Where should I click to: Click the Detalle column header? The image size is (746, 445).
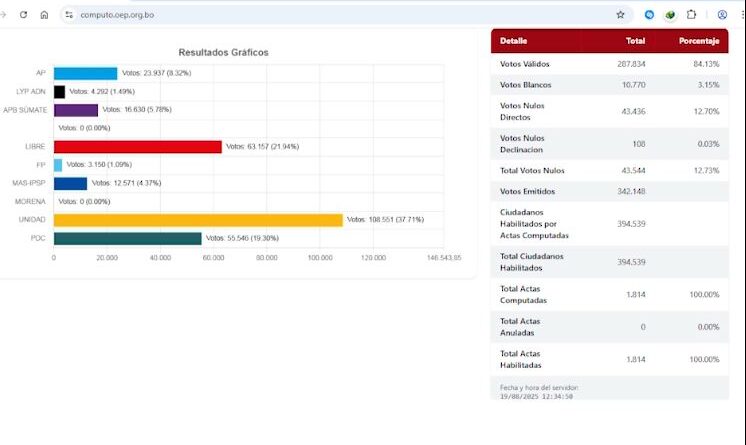pos(513,41)
